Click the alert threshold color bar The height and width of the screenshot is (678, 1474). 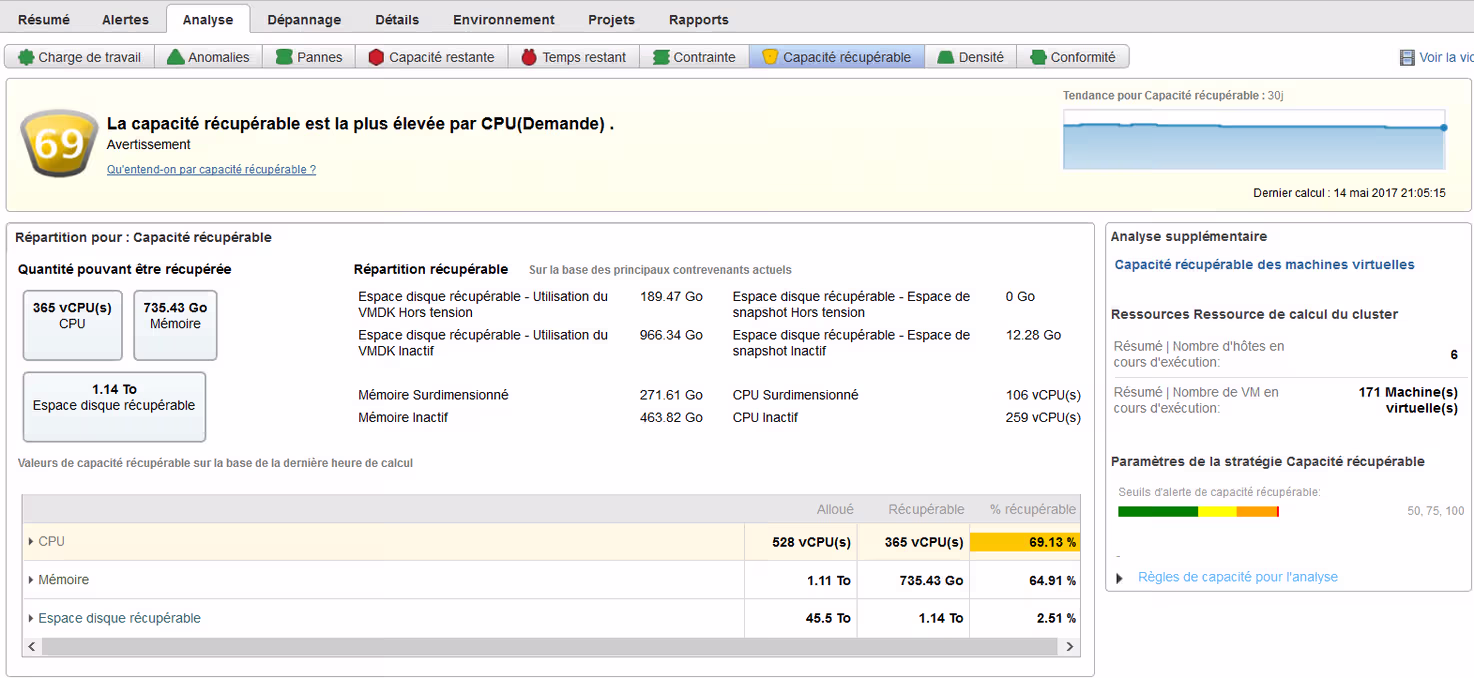click(x=1198, y=511)
